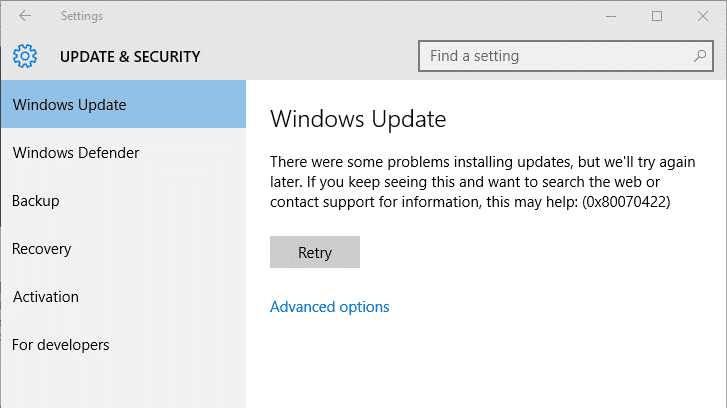Maximize the Settings window
Image resolution: width=727 pixels, height=408 pixels.
click(657, 16)
